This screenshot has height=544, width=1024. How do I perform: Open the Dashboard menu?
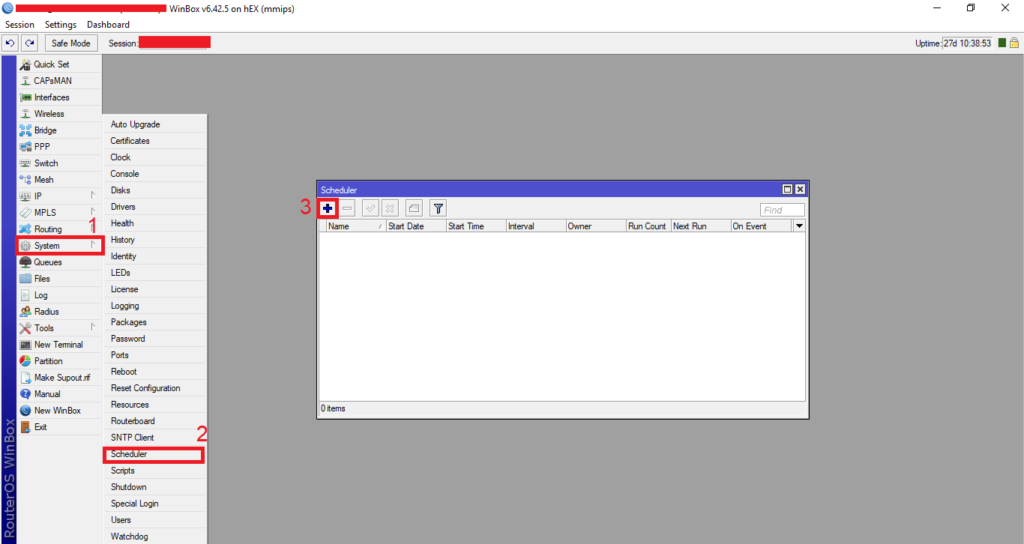(108, 24)
